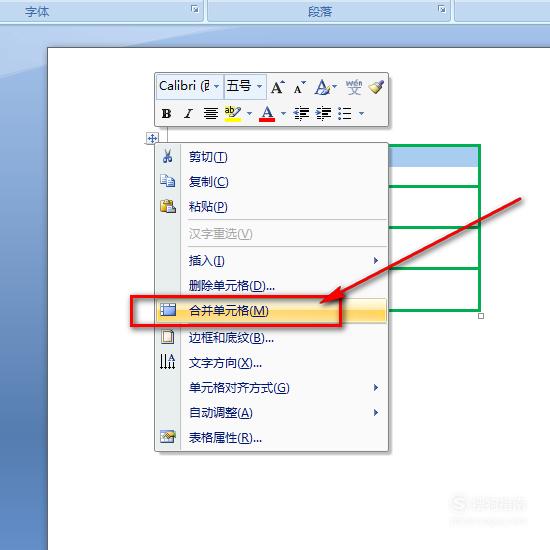
Task: Open 表格属性(R)... dialog
Action: pyautogui.click(x=271, y=437)
